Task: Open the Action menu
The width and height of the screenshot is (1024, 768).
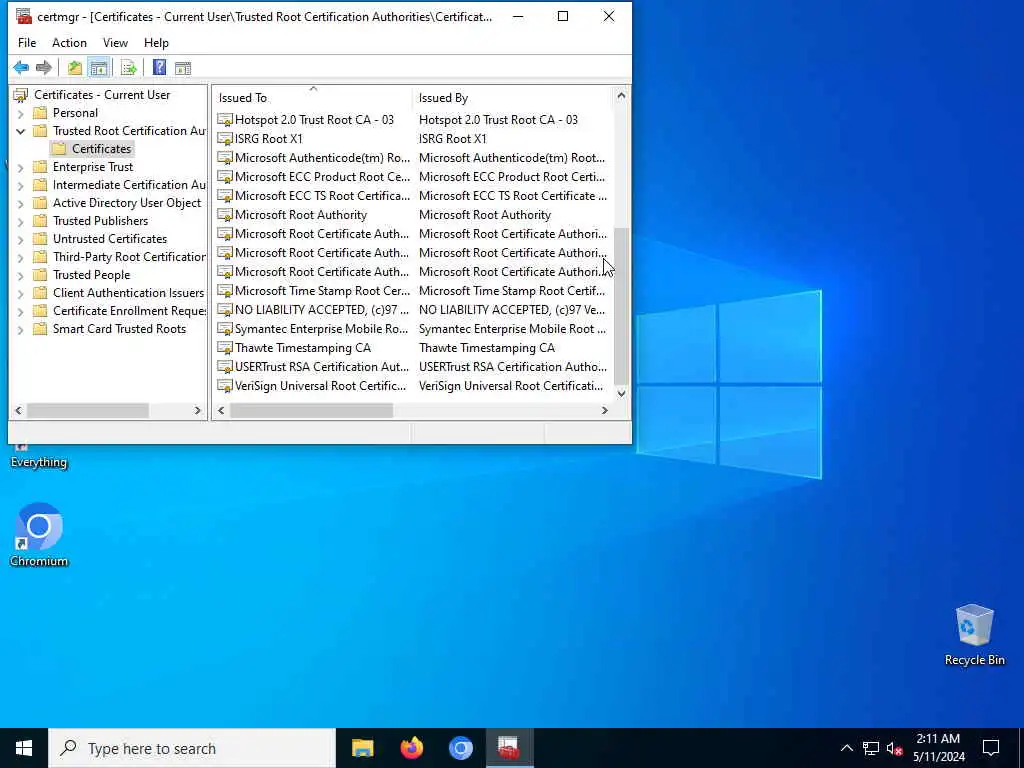Action: pos(69,42)
